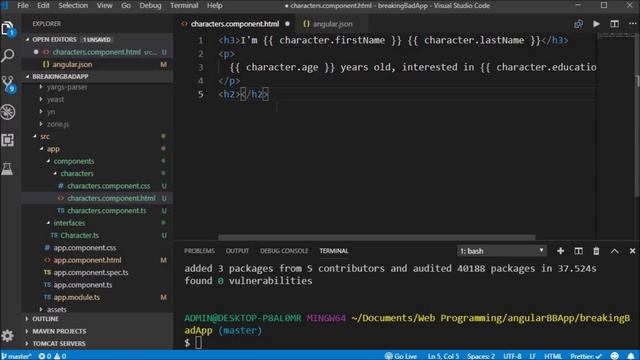Image resolution: width=640 pixels, height=360 pixels.
Task: Click LF end of line setting
Action: pos(533,356)
